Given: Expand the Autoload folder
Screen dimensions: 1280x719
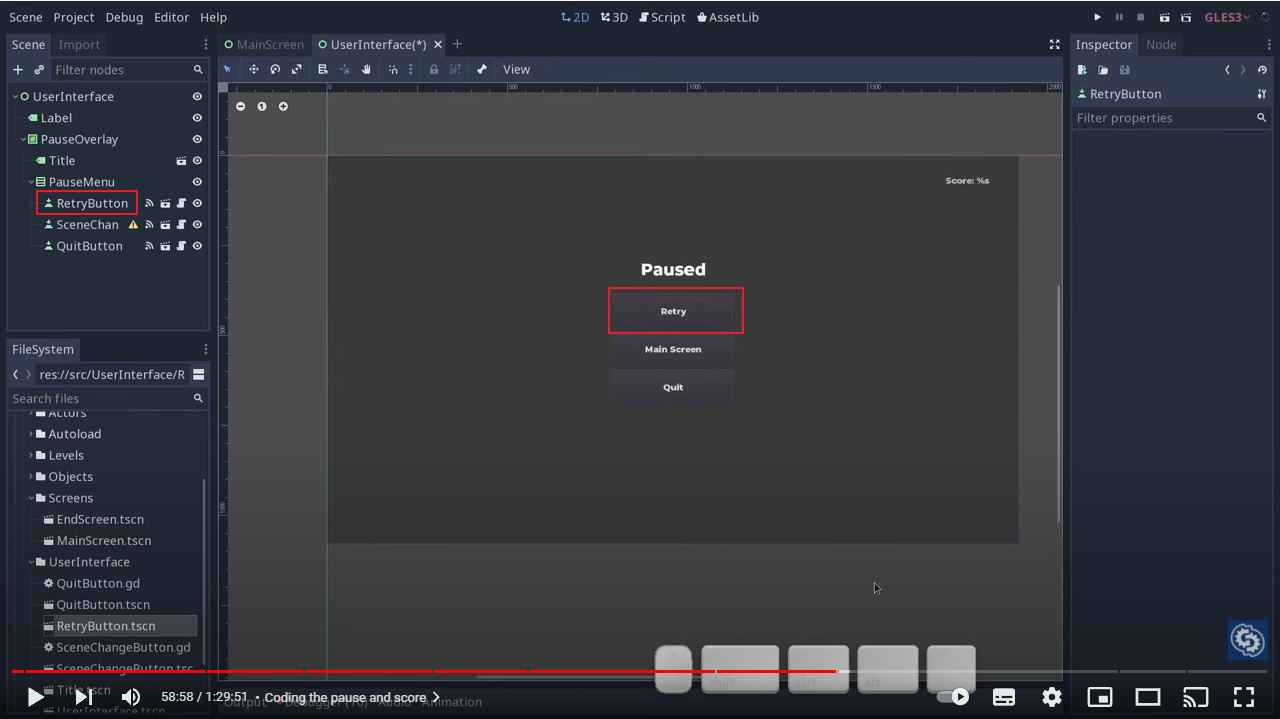Looking at the screenshot, I should click(x=31, y=434).
